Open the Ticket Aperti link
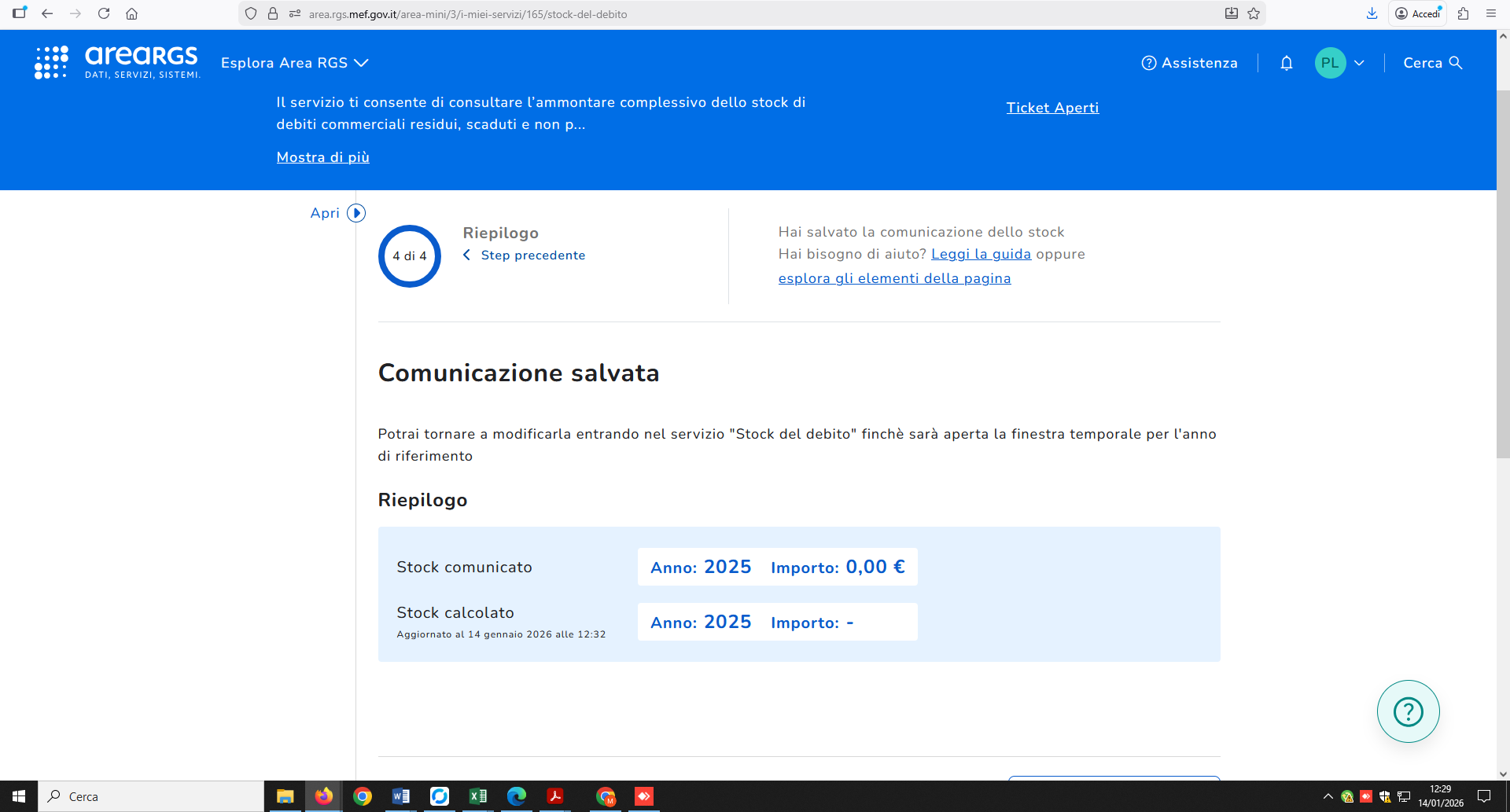 click(1052, 108)
